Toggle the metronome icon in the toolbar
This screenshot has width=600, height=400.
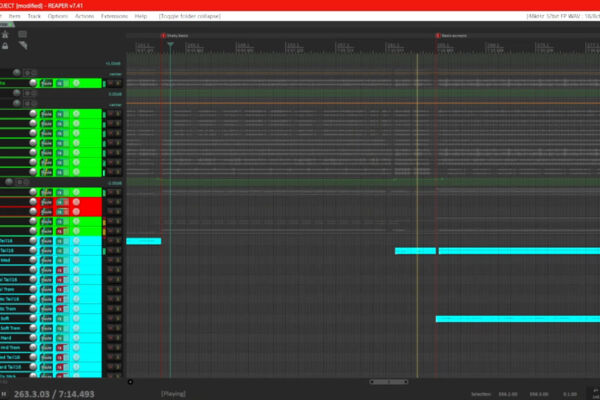coord(5,34)
